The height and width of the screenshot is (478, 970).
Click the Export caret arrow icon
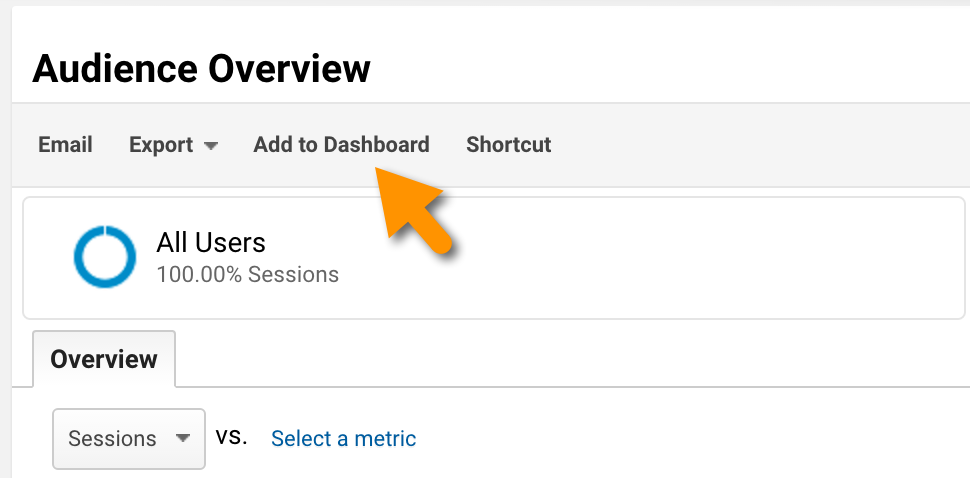210,146
